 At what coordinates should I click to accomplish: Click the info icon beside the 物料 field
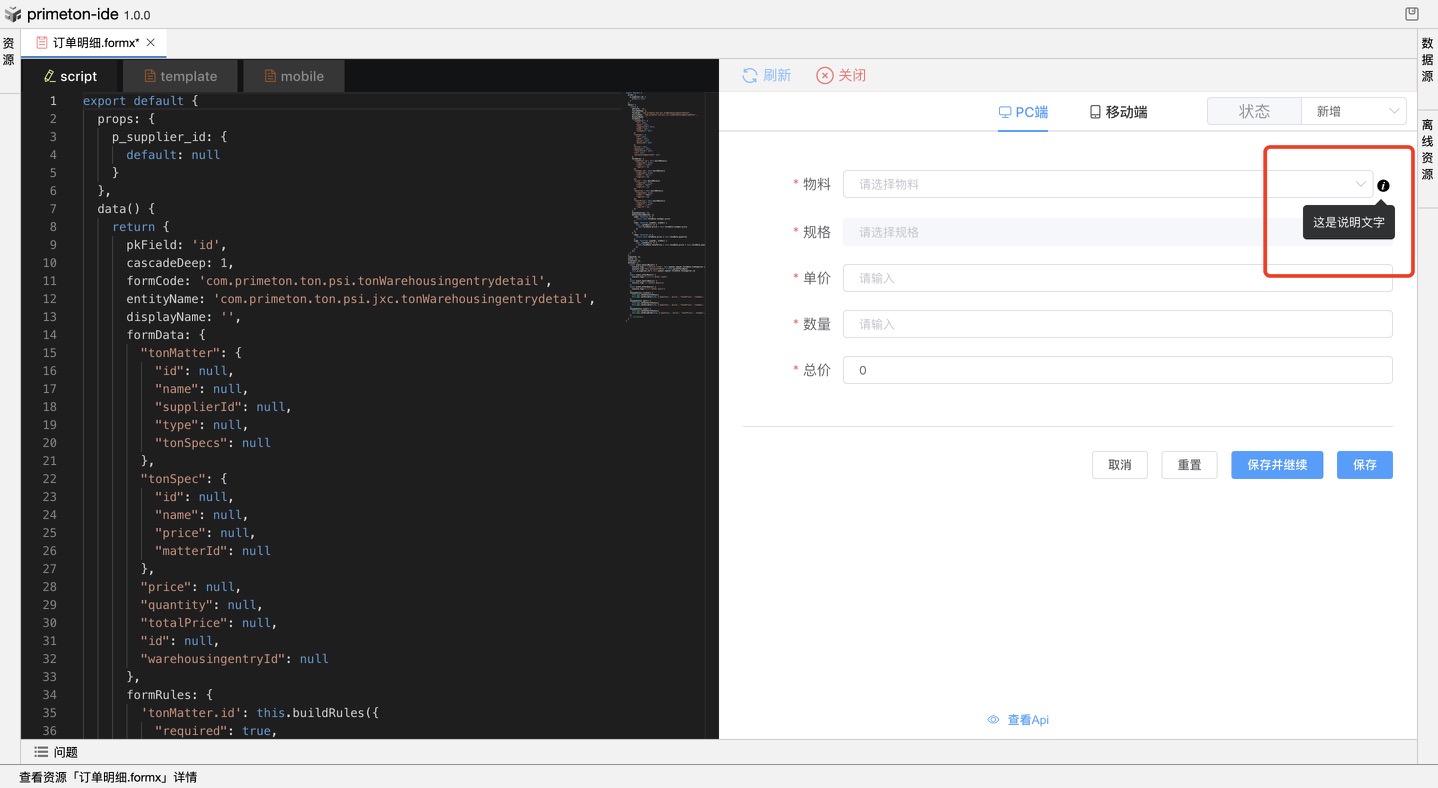[1383, 185]
